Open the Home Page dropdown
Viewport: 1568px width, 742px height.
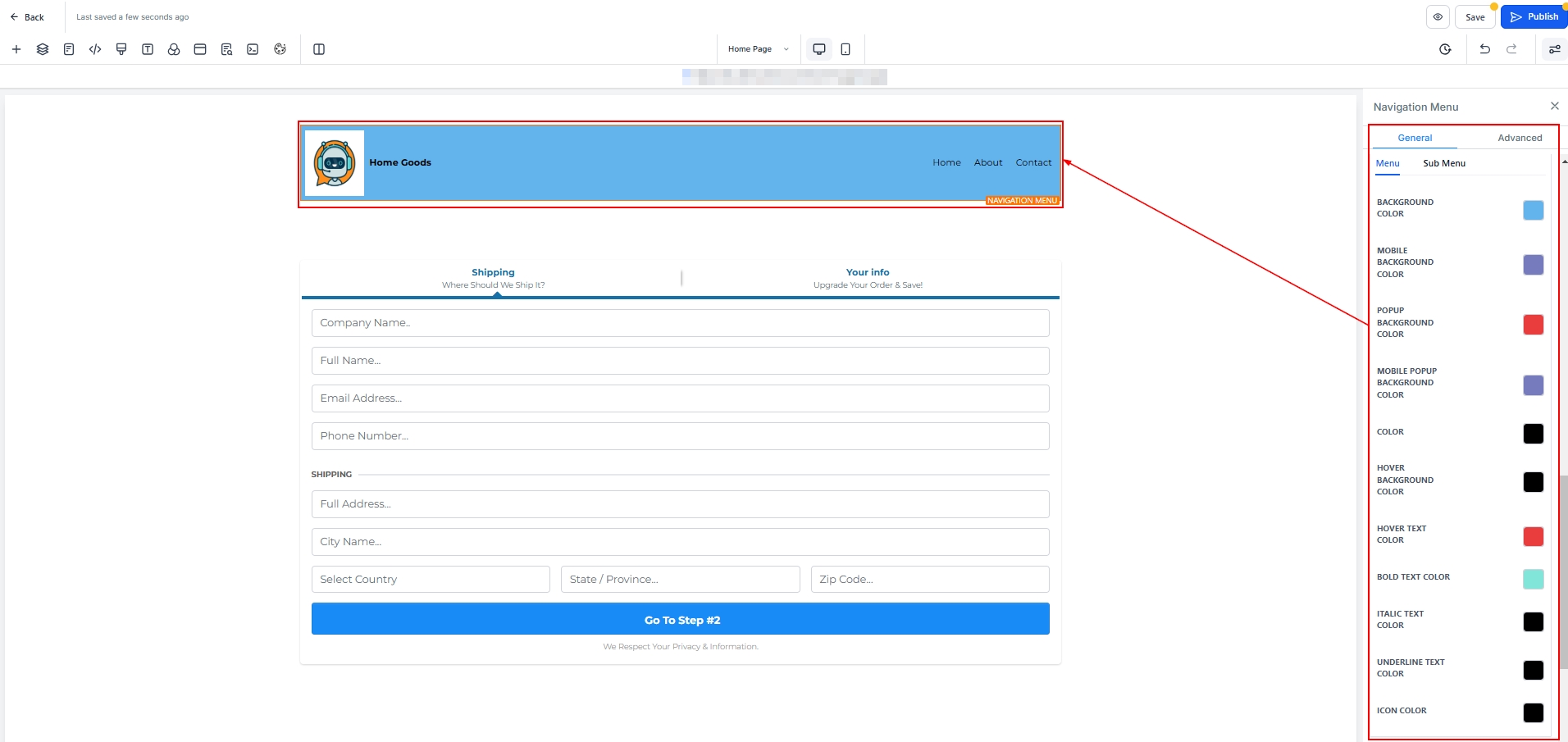tap(758, 49)
